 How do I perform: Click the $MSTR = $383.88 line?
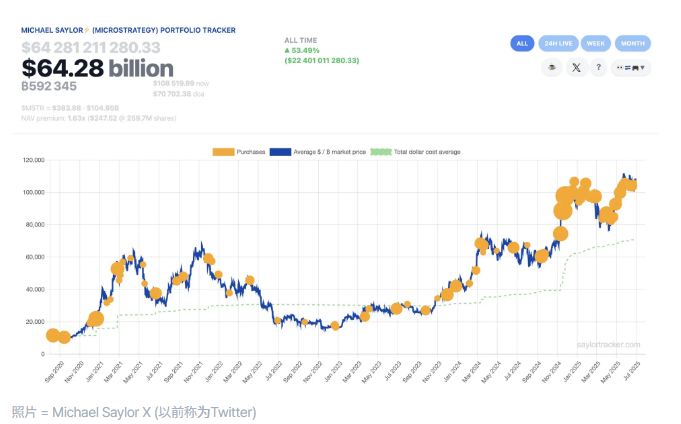pos(70,108)
